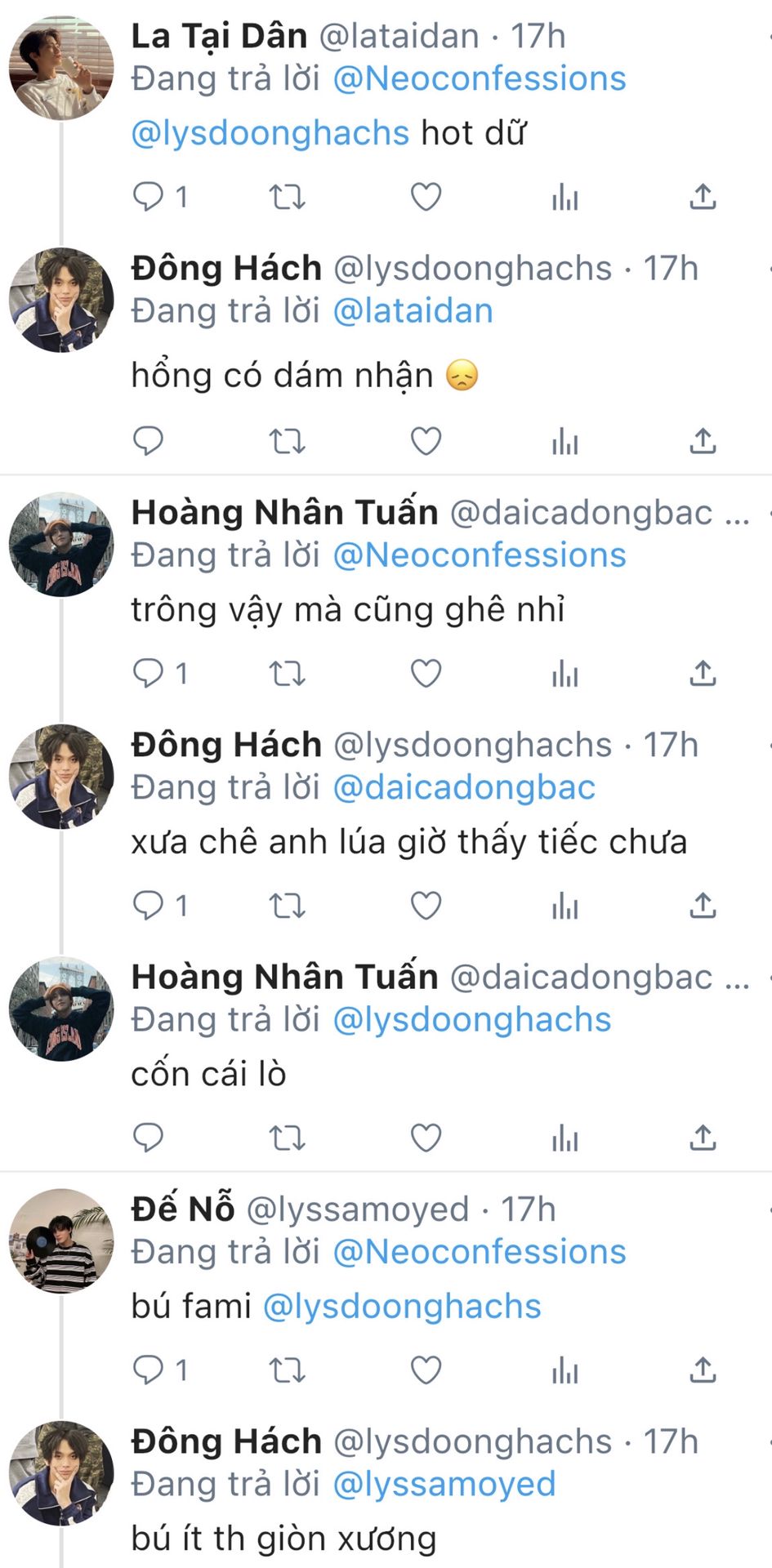The height and width of the screenshot is (1568, 772).
Task: Open @lataidan link under first Đông Hách reply
Action: (x=413, y=311)
